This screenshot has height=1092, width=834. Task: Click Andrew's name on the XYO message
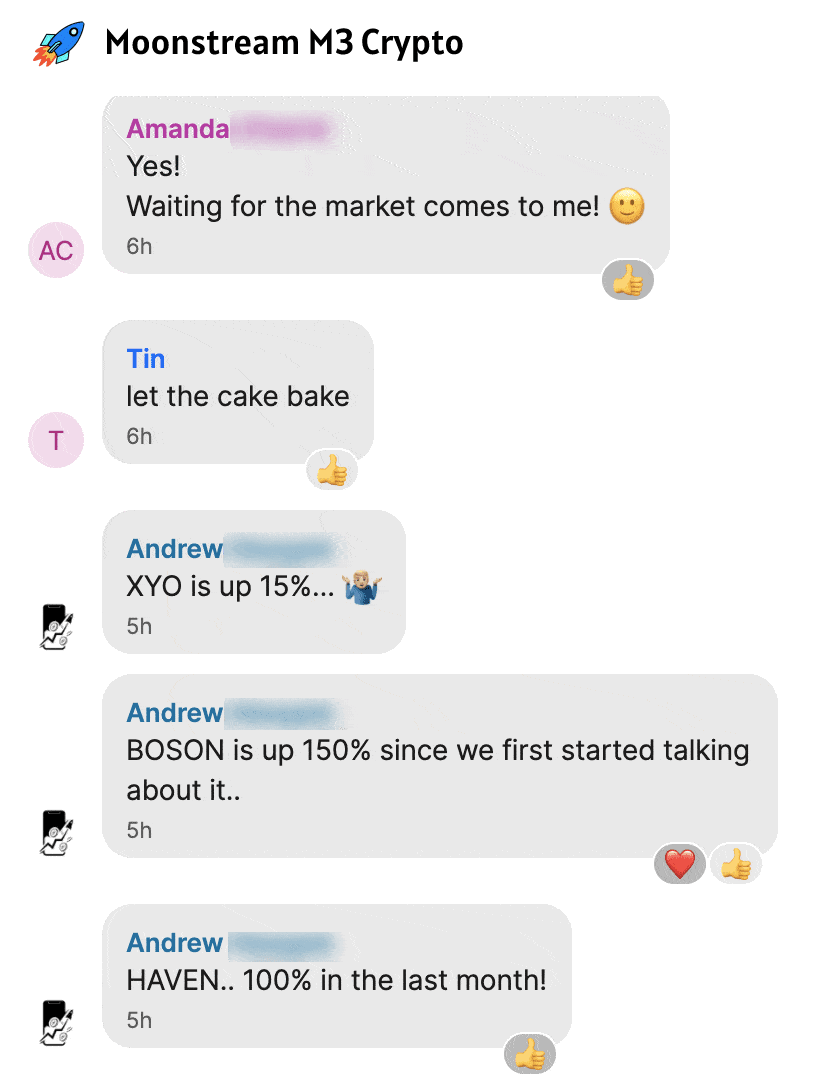(x=175, y=549)
